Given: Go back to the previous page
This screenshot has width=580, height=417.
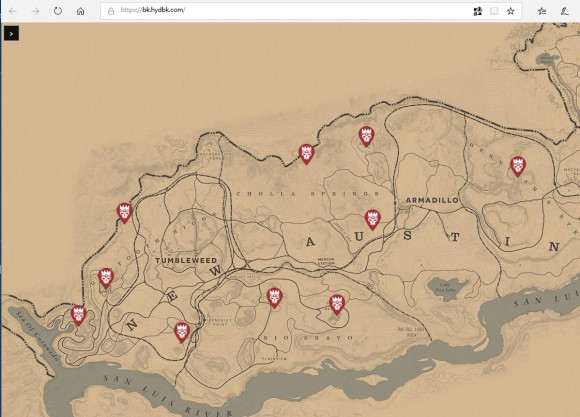Looking at the screenshot, I should pos(13,11).
